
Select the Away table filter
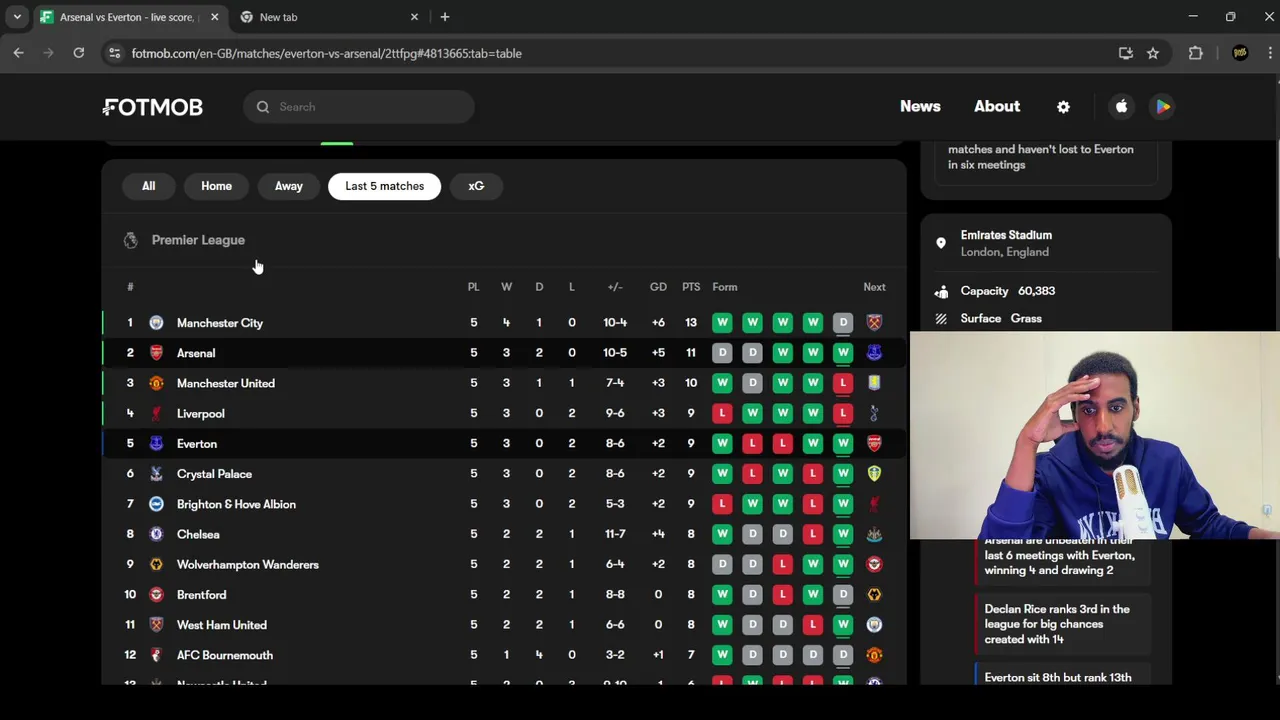[288, 186]
